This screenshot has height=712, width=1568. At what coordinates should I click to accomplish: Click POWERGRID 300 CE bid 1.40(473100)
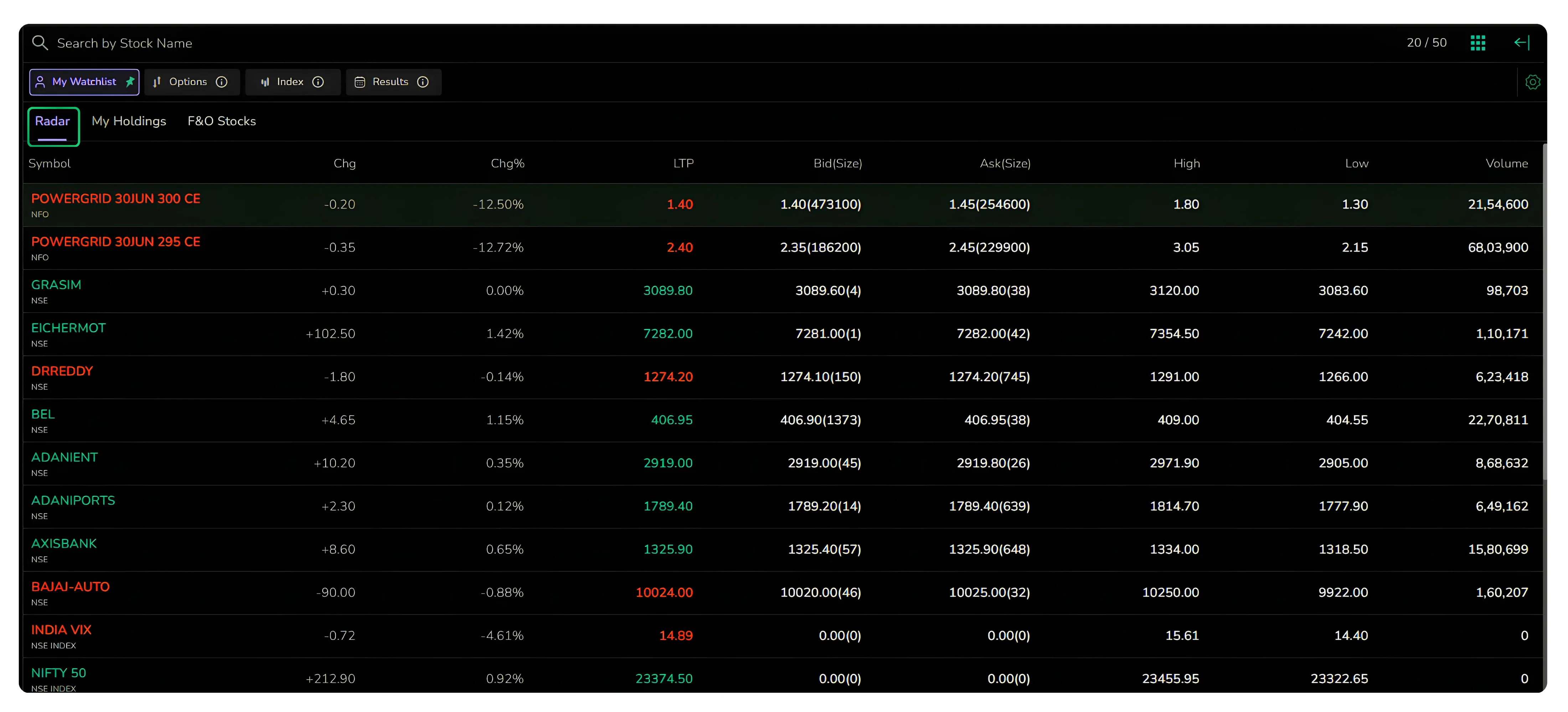click(821, 204)
